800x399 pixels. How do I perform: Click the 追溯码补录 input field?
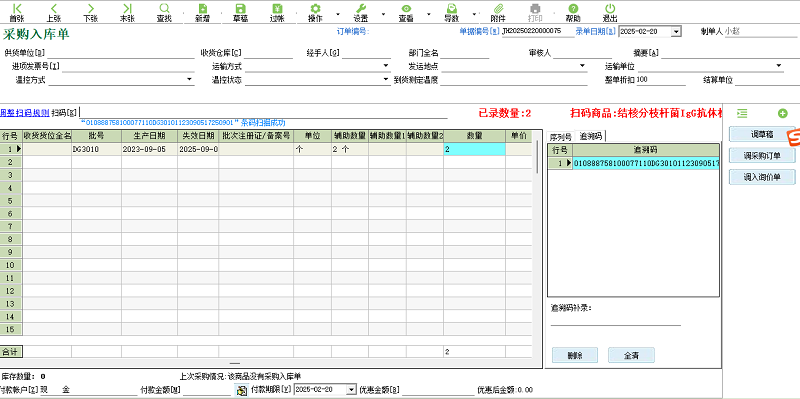tap(616, 320)
